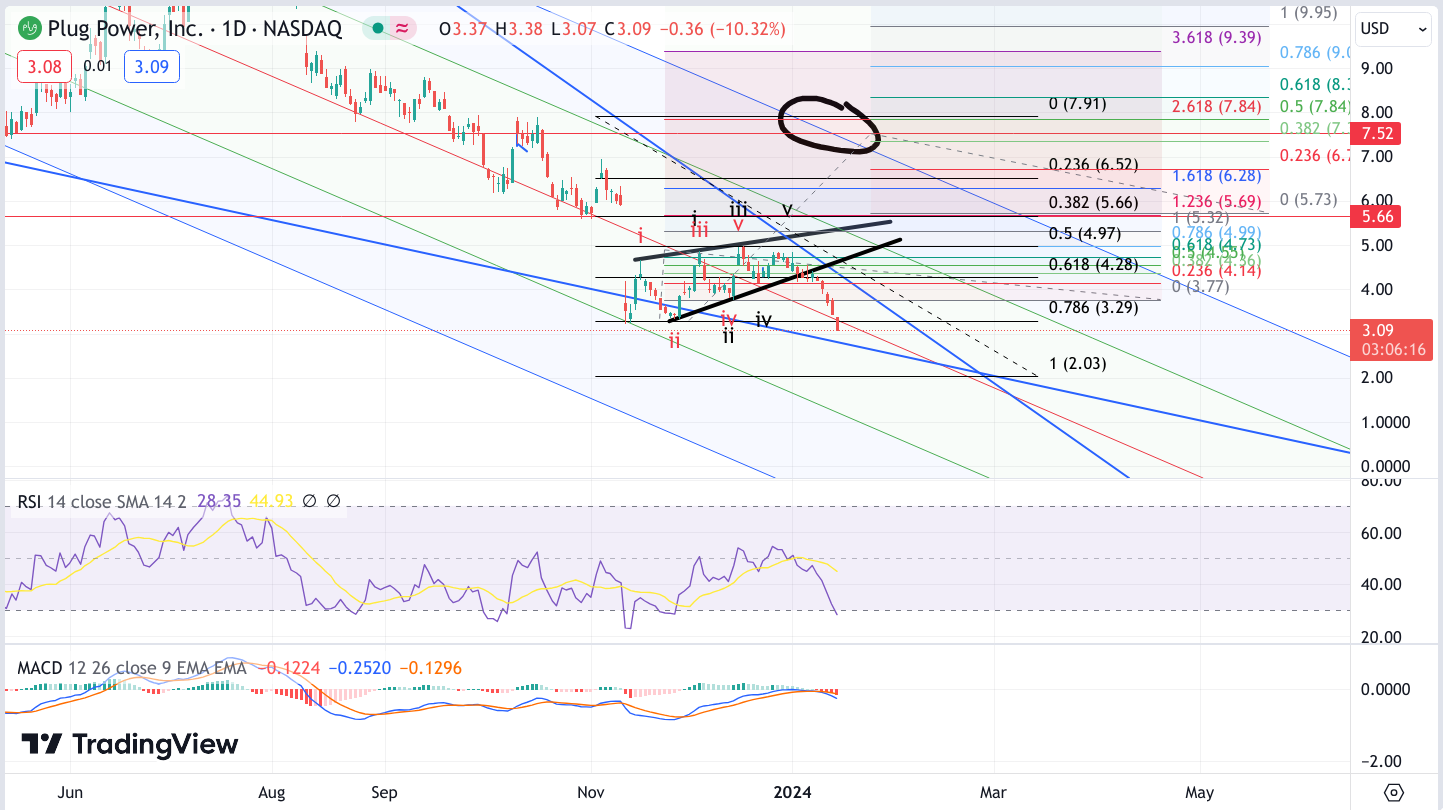Image resolution: width=1443 pixels, height=810 pixels.
Task: Click the 9.00 price scale value
Action: point(1377,68)
